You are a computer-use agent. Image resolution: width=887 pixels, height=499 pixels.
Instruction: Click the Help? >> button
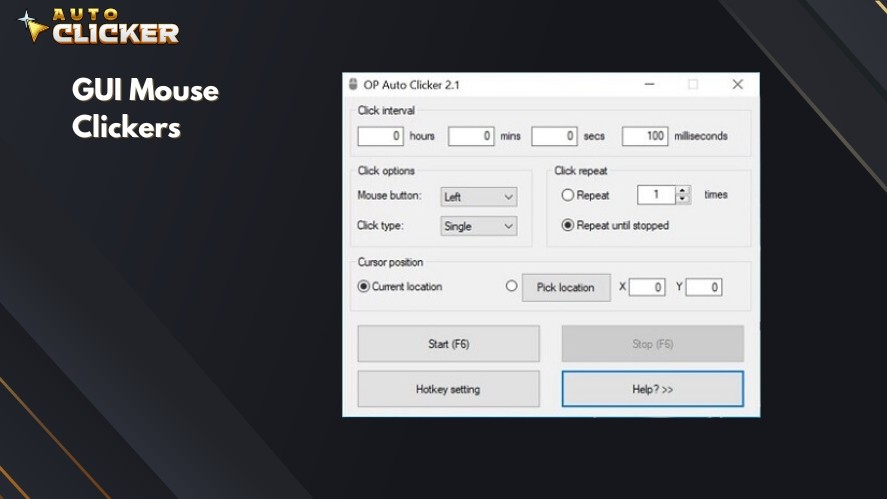[x=653, y=389]
